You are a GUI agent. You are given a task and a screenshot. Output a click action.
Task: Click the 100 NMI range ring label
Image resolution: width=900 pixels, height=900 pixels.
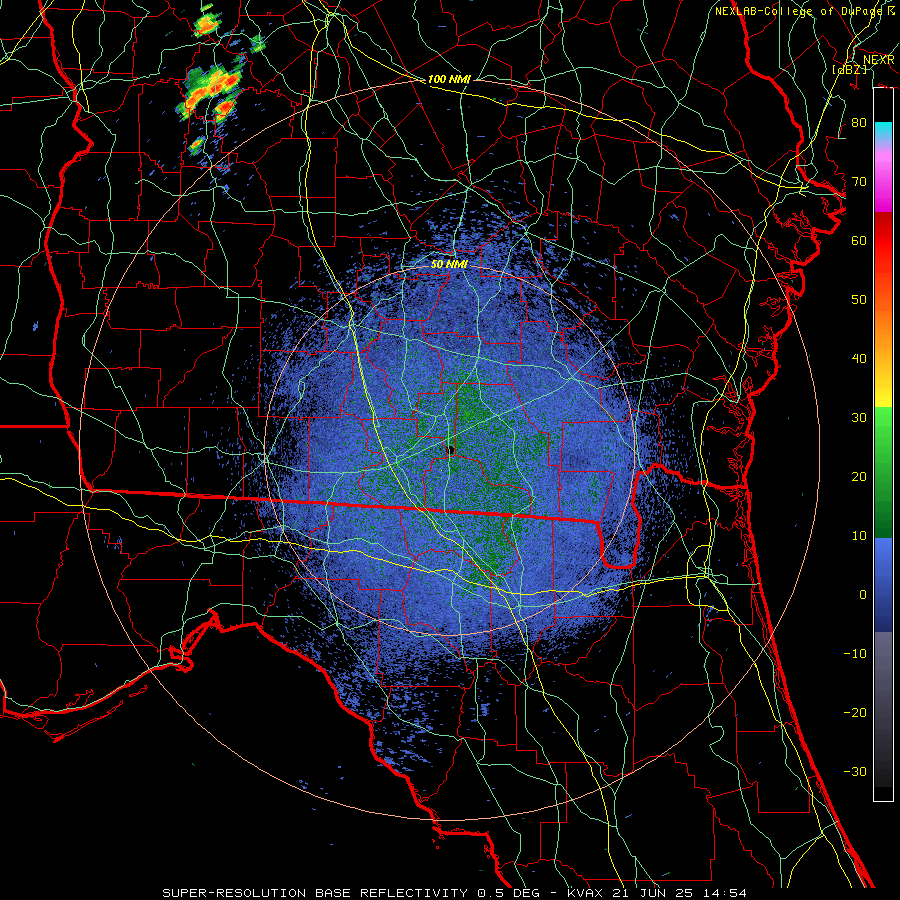(x=449, y=79)
